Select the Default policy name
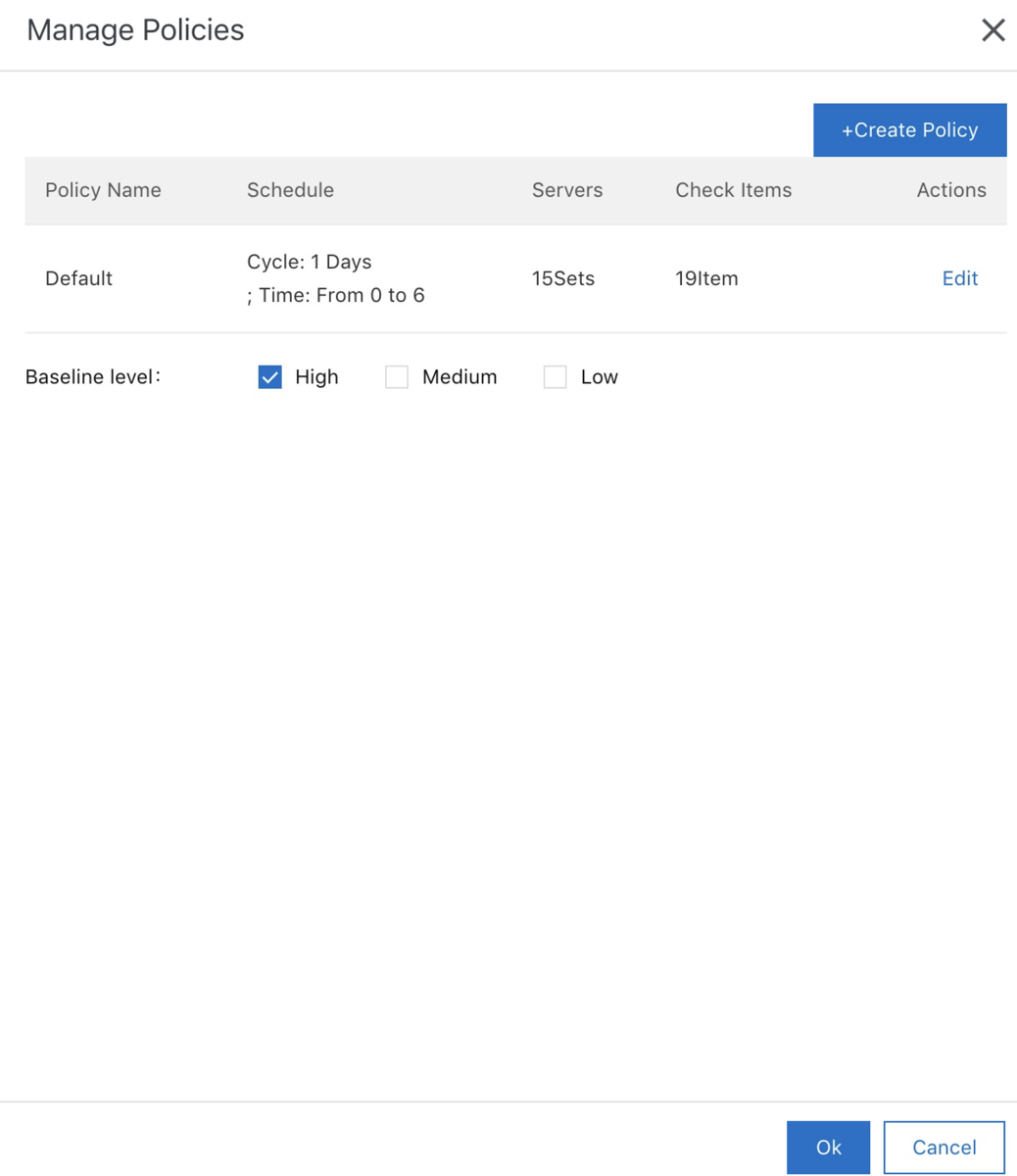The height and width of the screenshot is (1176, 1017). (78, 278)
